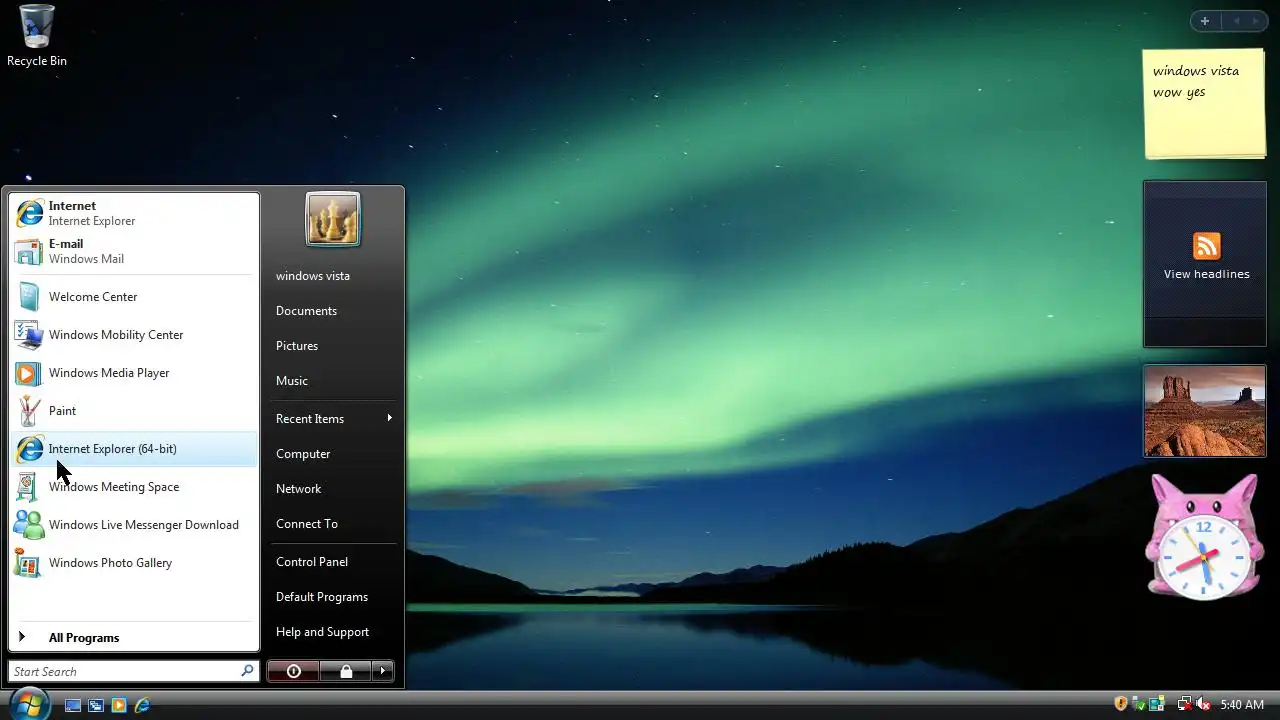Image resolution: width=1280 pixels, height=720 pixels.
Task: Launch Welcome Center
Action: 134,297
